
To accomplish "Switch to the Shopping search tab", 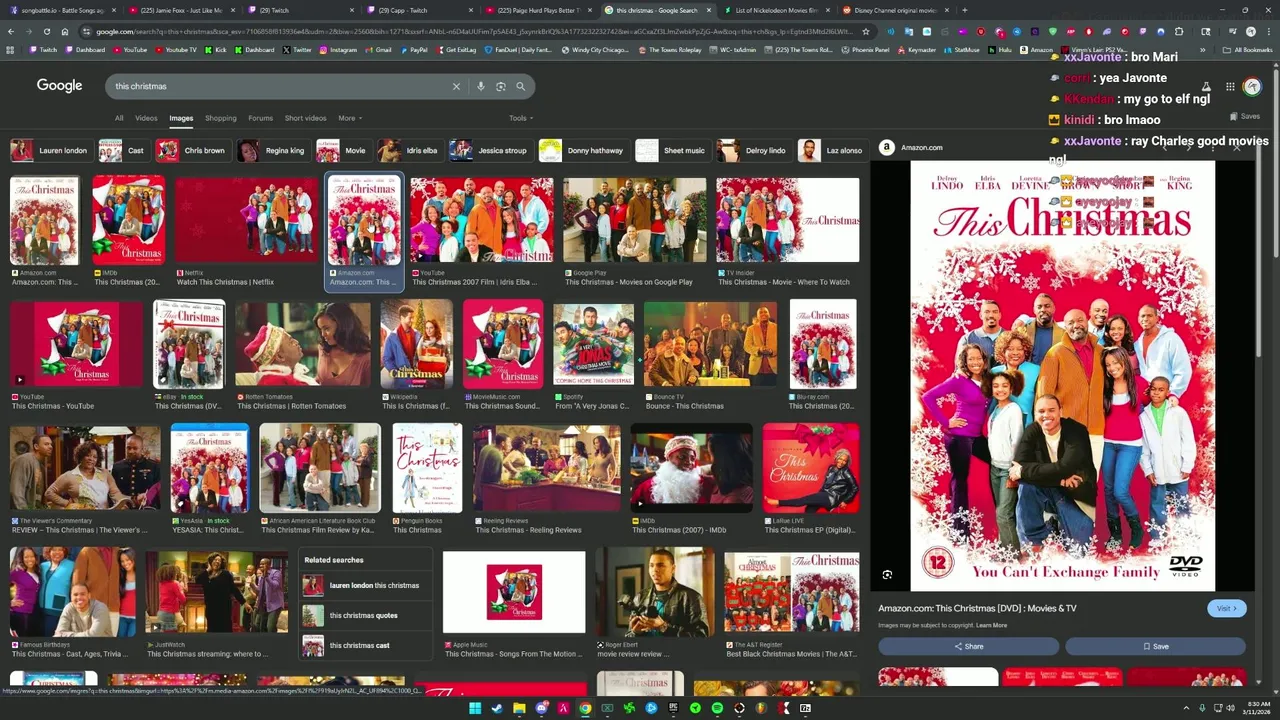I will (x=220, y=118).
